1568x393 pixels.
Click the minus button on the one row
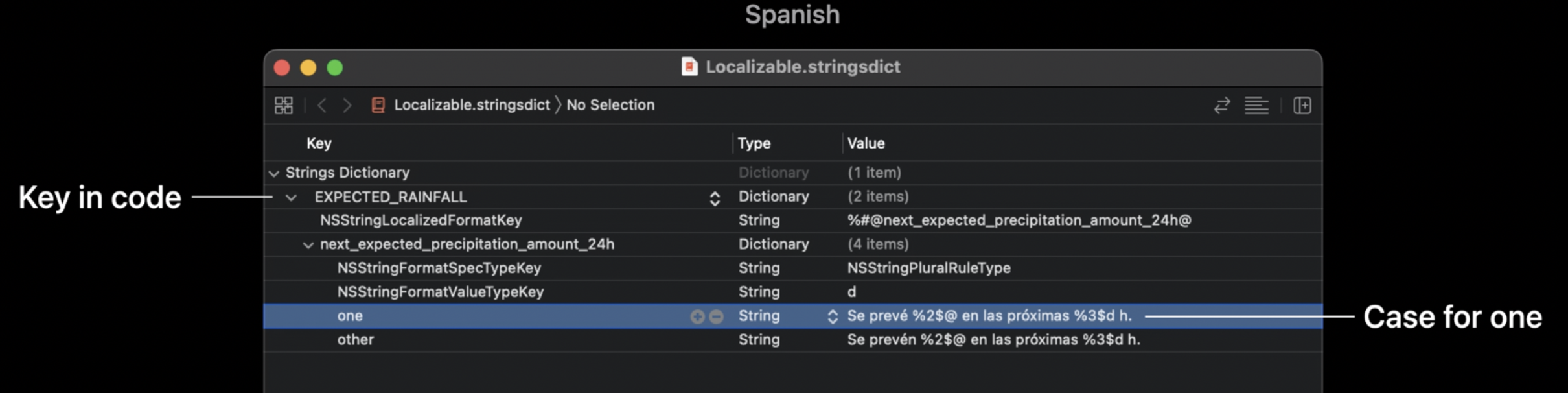coord(716,316)
